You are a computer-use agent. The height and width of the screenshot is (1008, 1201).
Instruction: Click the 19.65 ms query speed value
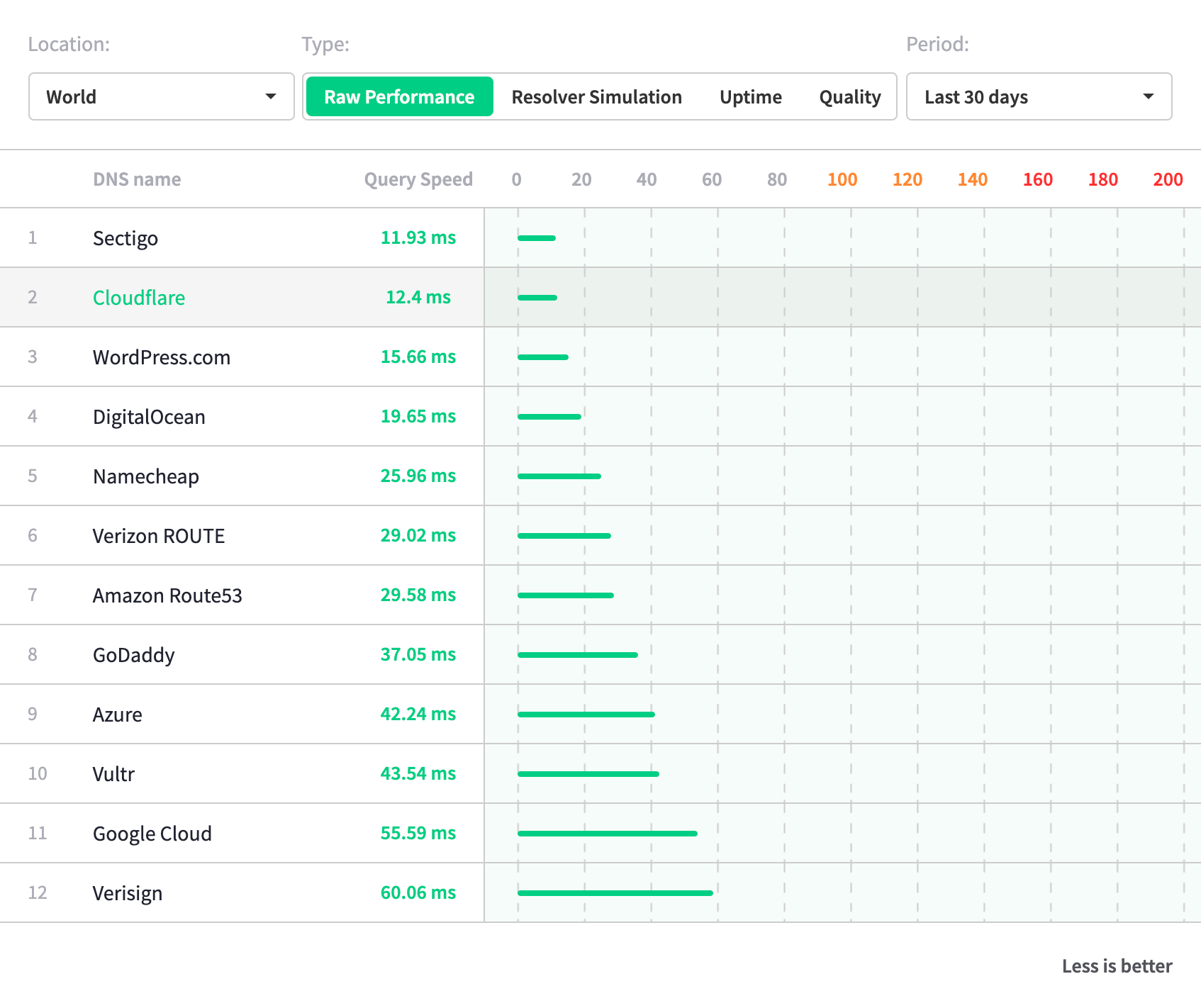pyautogui.click(x=418, y=416)
